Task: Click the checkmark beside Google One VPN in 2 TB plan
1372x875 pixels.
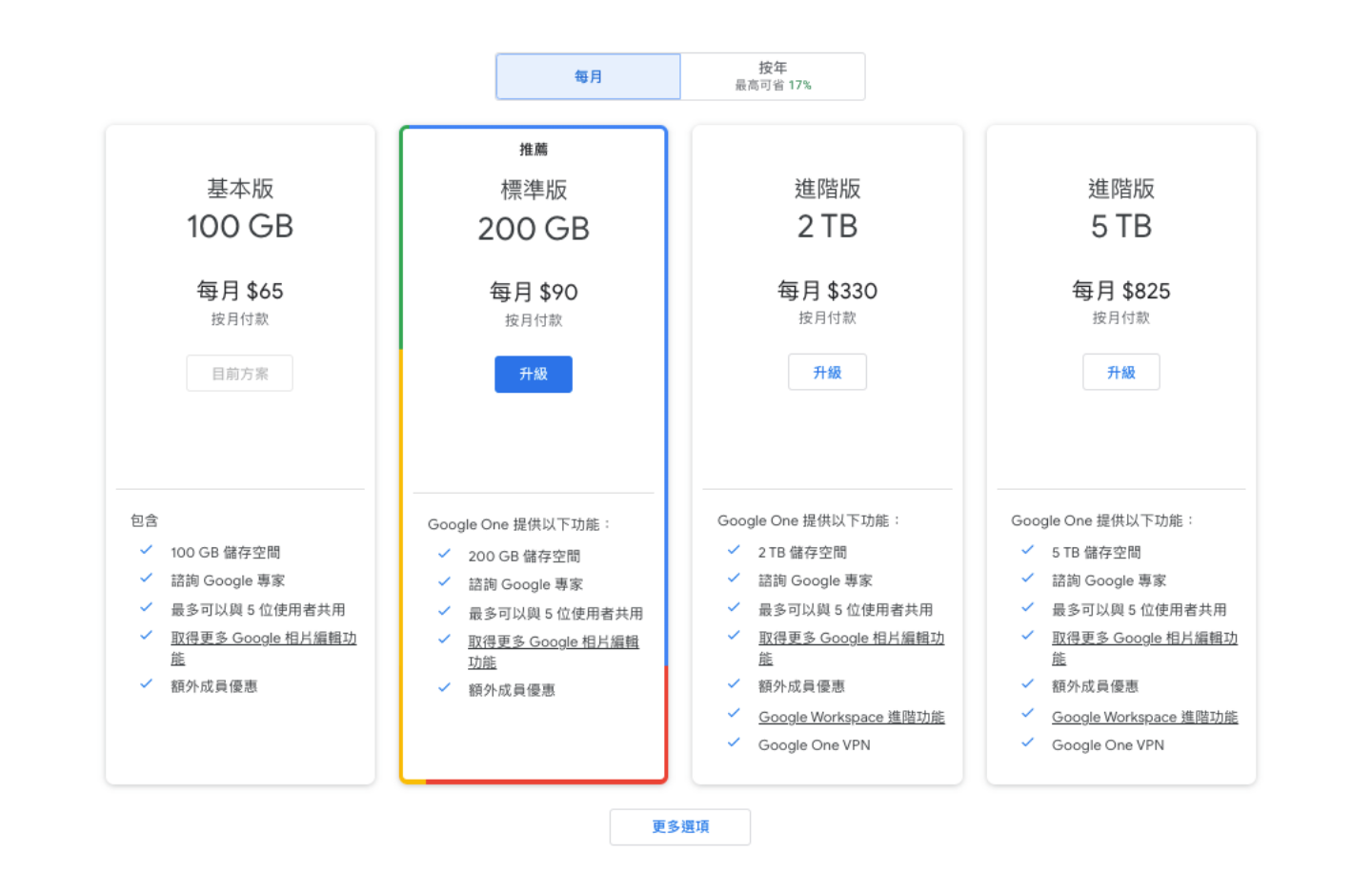Action: pos(733,744)
